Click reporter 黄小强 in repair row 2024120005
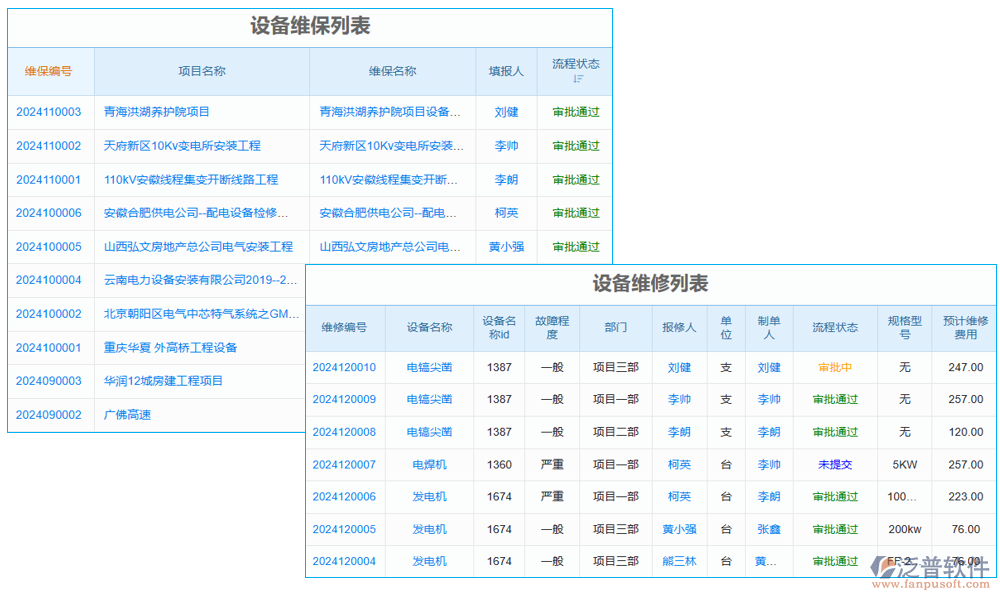The image size is (1000, 600). pos(679,529)
